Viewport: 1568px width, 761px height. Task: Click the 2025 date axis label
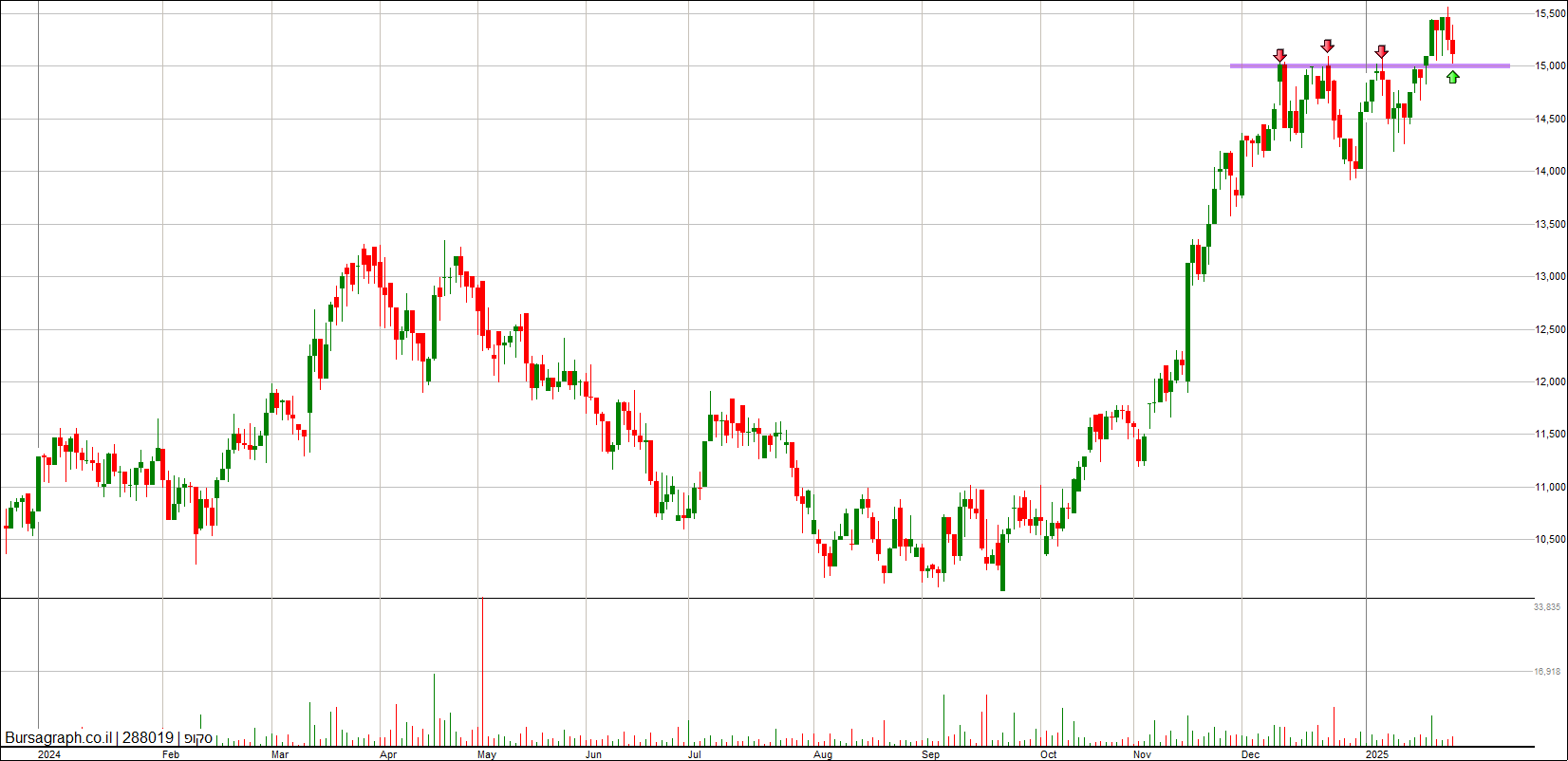click(1377, 755)
